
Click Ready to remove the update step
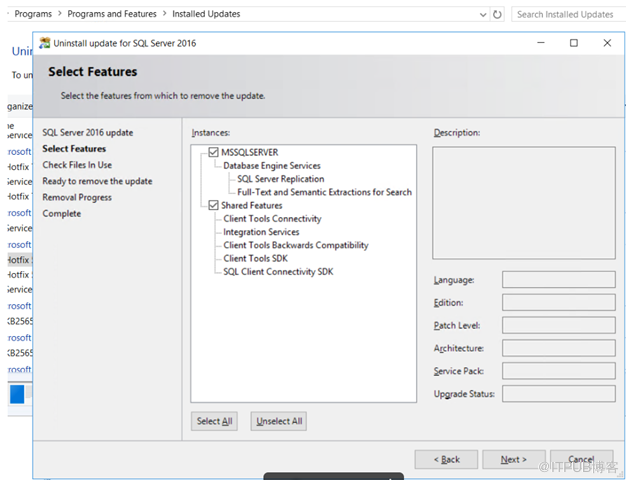[97, 181]
